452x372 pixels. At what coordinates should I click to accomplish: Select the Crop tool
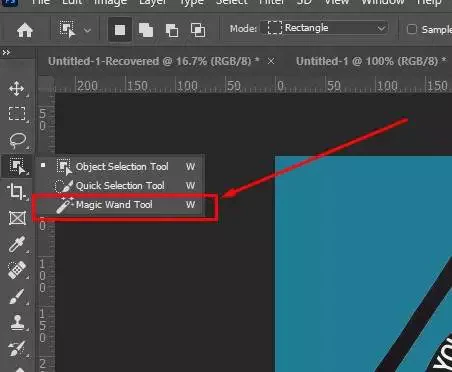(x=17, y=192)
